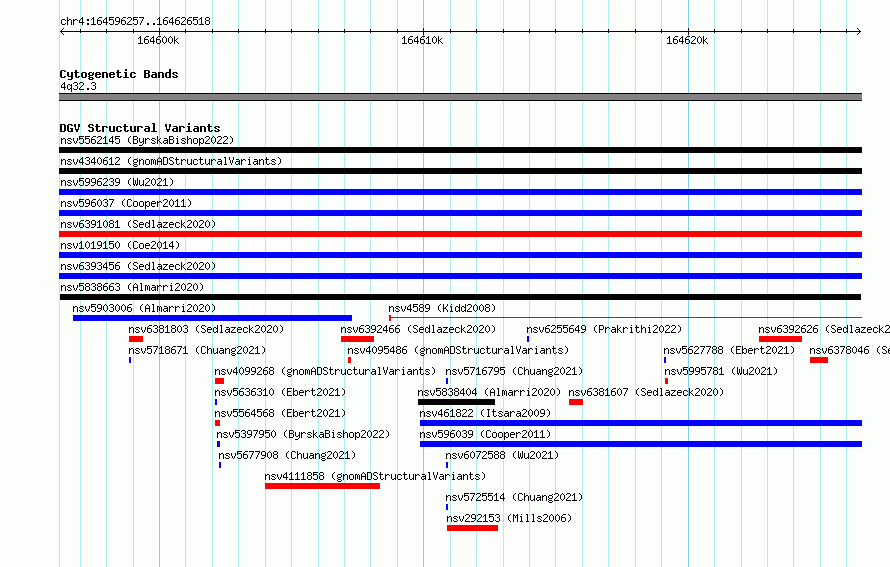Click the 164610k ruler position label
This screenshot has width=890, height=567.
pos(422,40)
